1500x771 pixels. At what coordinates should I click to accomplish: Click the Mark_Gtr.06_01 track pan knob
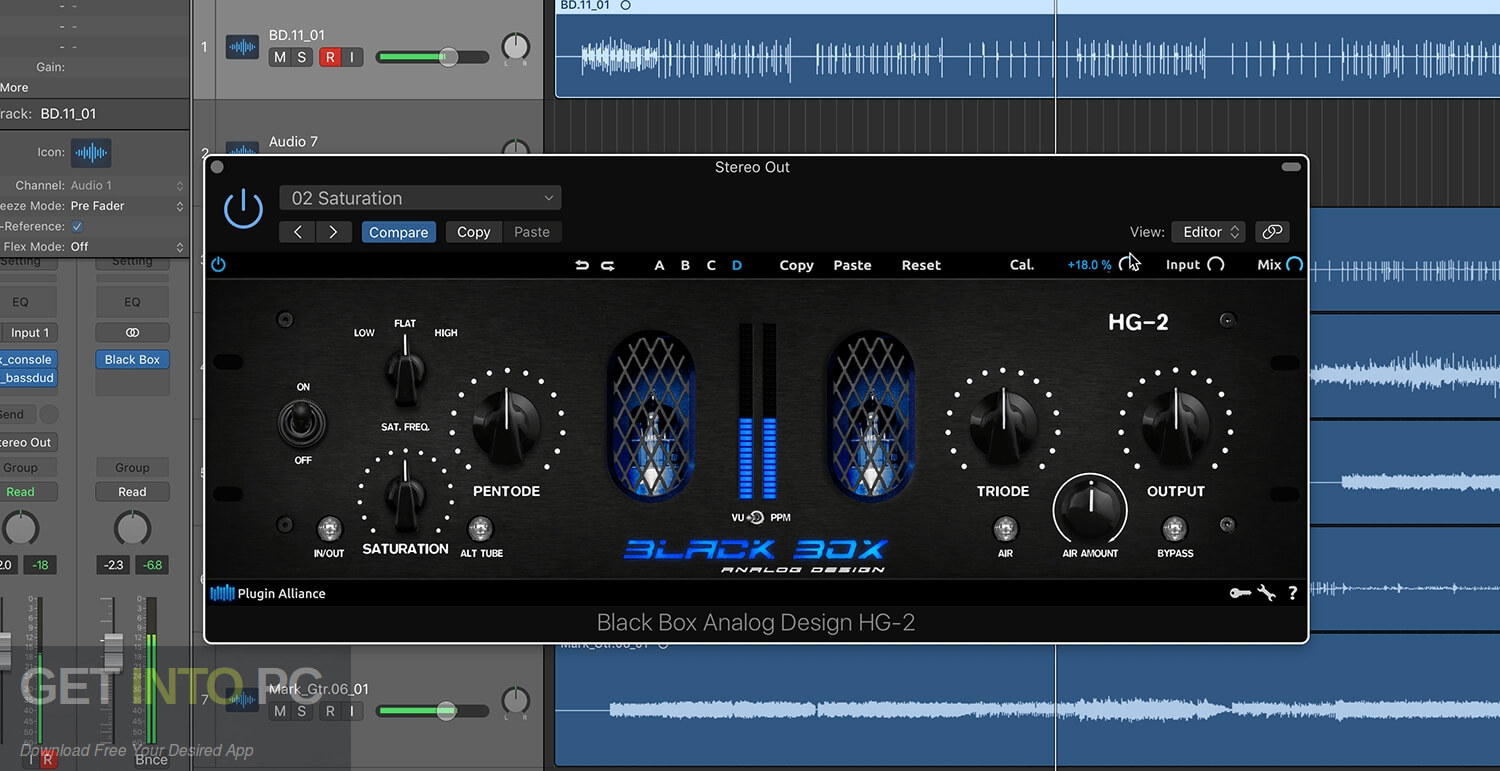(x=515, y=700)
